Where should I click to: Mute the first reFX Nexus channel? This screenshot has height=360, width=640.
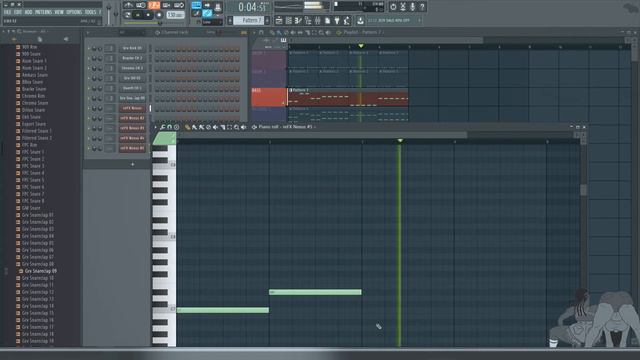(x=89, y=108)
